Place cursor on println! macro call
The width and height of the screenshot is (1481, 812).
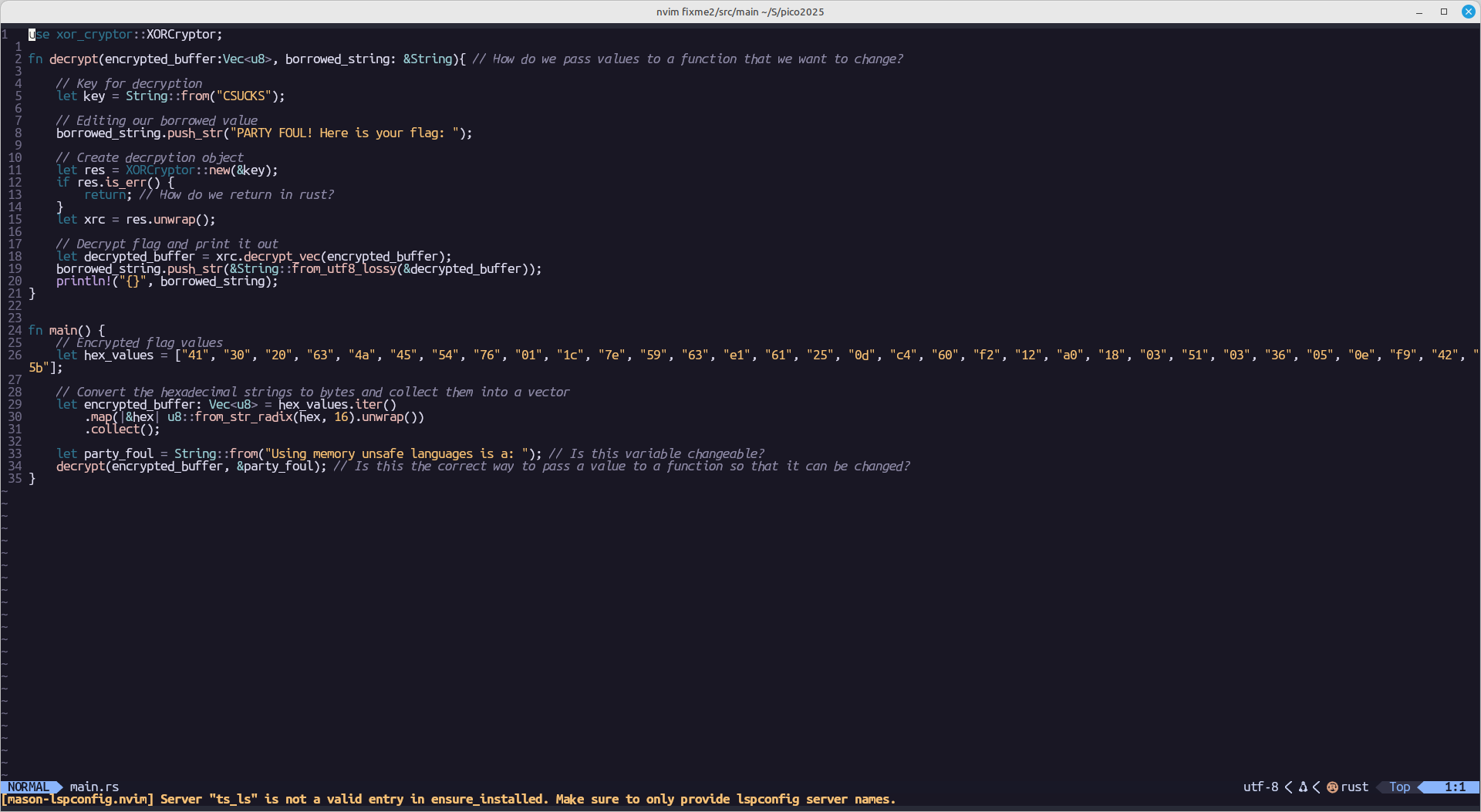[83, 281]
